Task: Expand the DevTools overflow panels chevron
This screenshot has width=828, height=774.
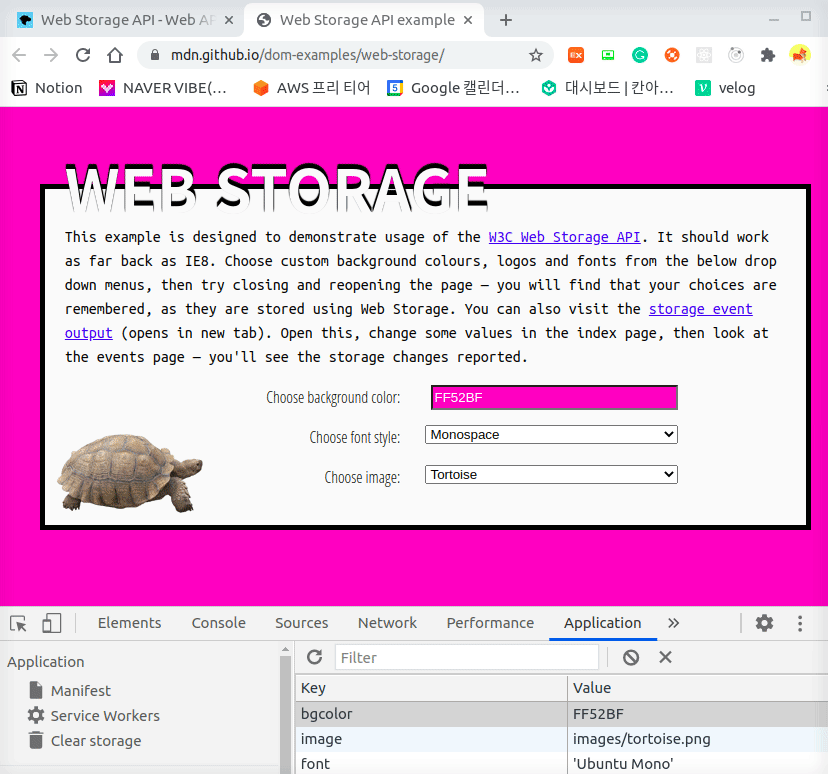Action: (x=673, y=622)
